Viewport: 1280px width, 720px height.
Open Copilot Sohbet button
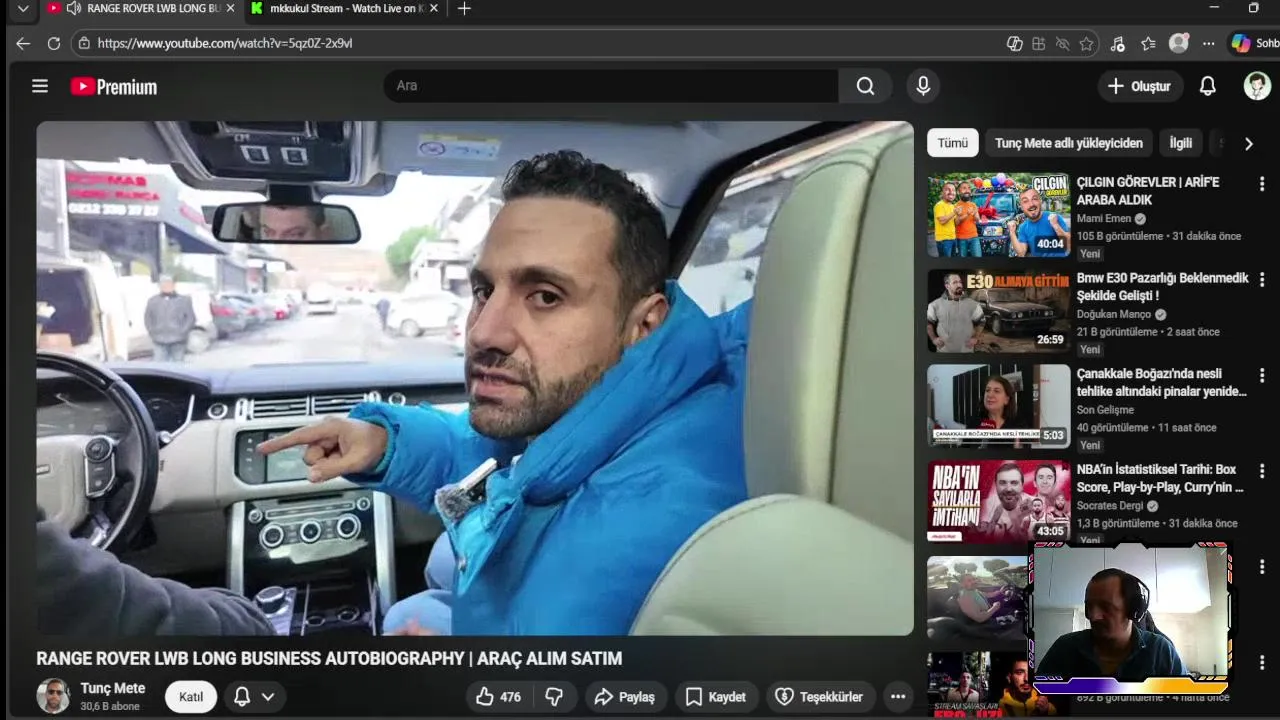click(1255, 43)
